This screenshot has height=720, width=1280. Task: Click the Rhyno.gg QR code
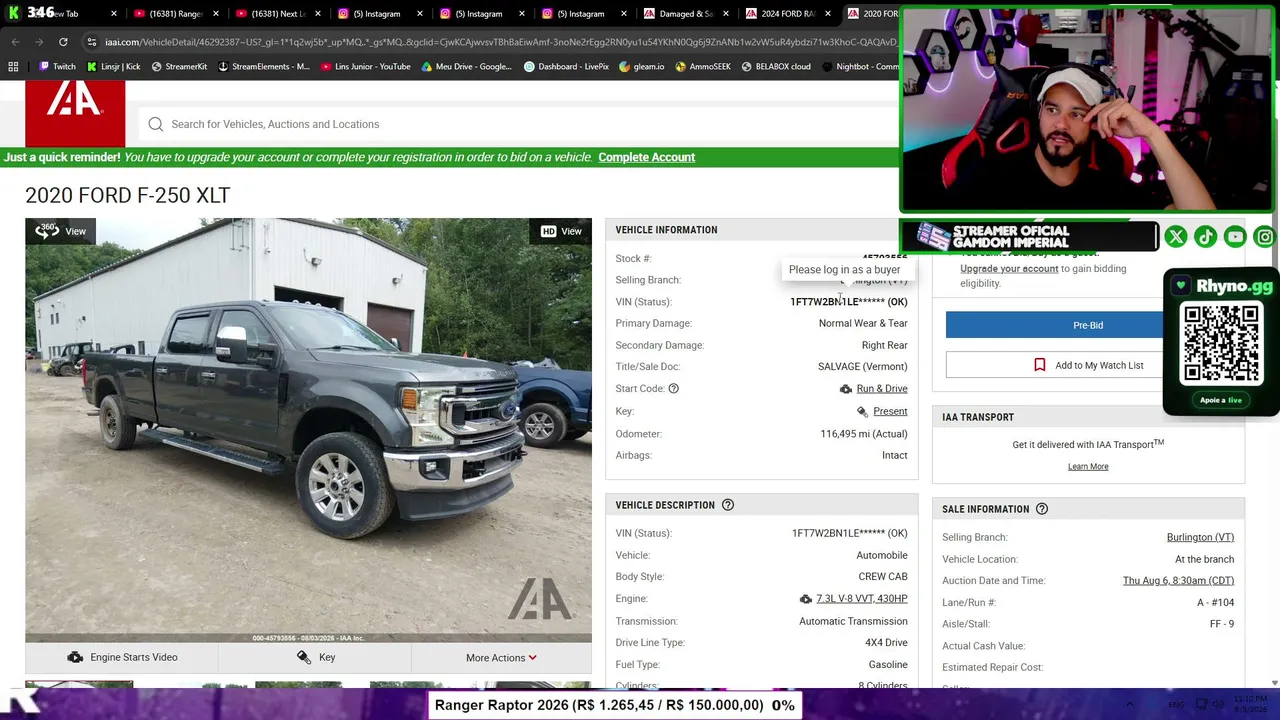pos(1221,345)
